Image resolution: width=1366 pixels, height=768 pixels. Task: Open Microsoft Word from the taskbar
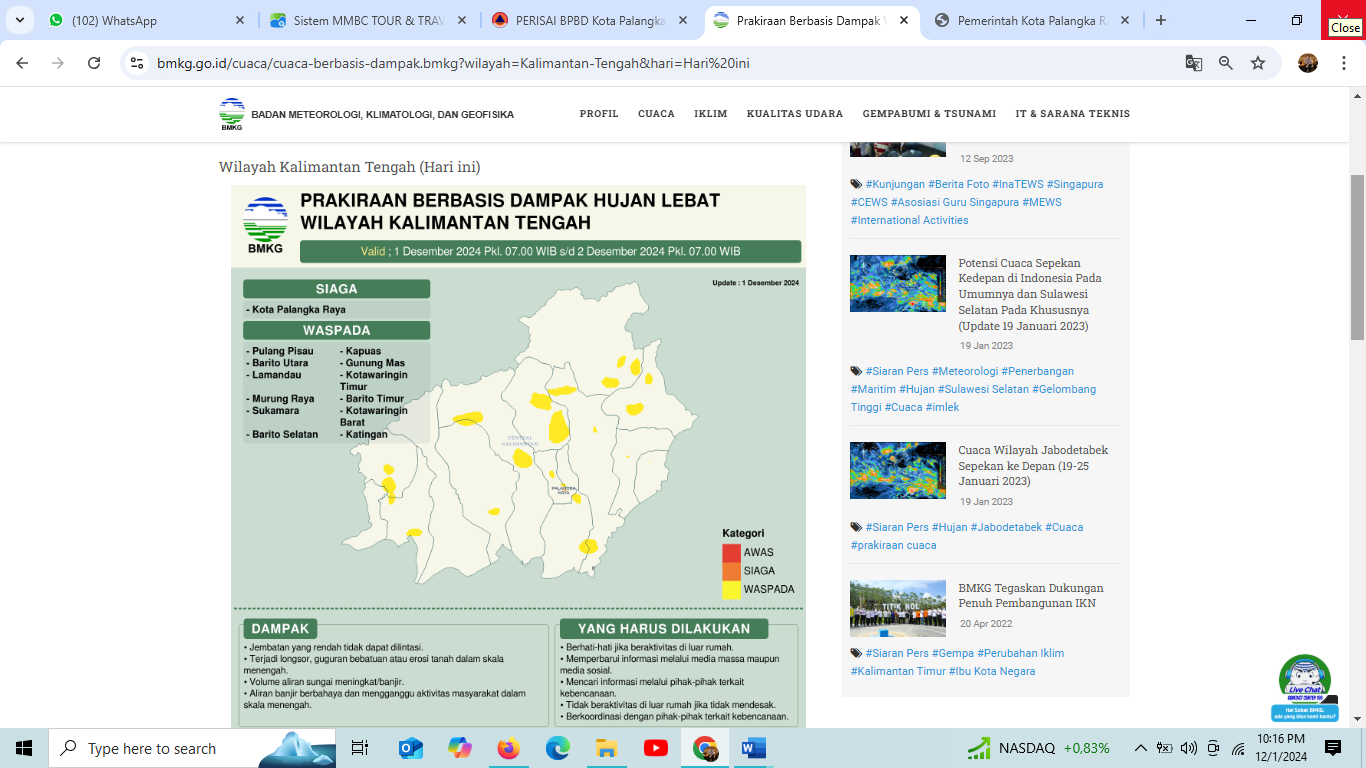[754, 748]
